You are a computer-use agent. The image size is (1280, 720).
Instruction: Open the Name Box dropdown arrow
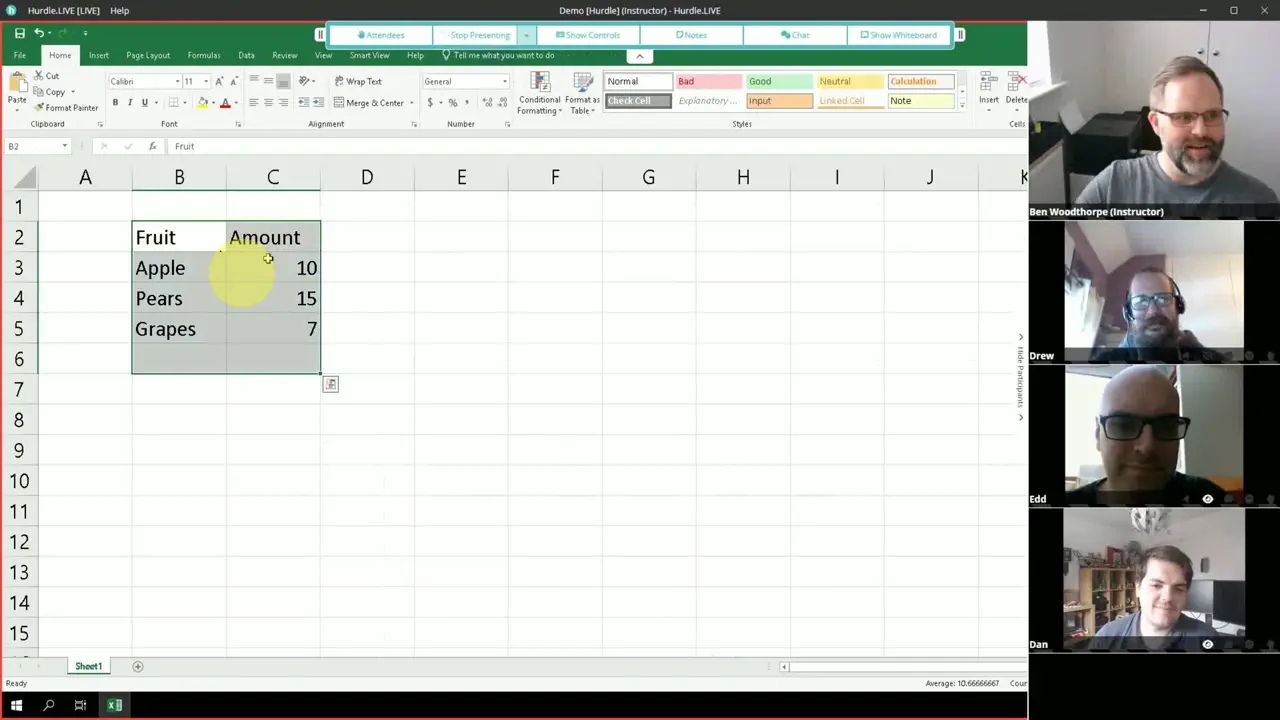[x=65, y=146]
